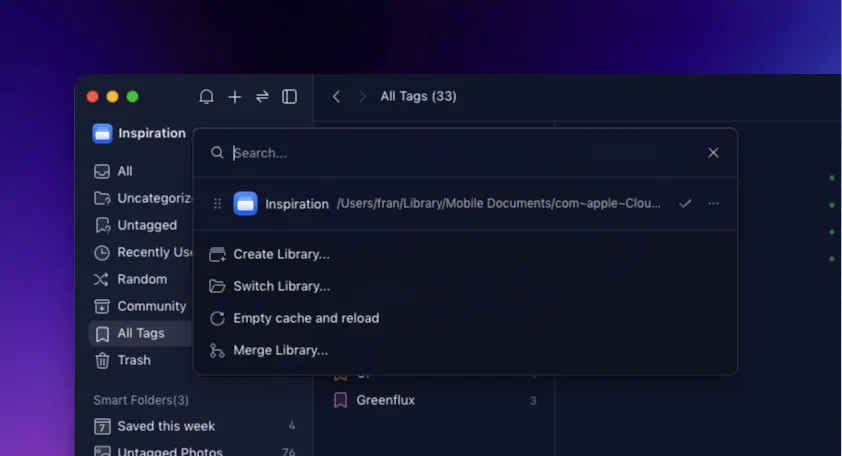Click the Create Library icon
The width and height of the screenshot is (842, 456).
click(217, 254)
